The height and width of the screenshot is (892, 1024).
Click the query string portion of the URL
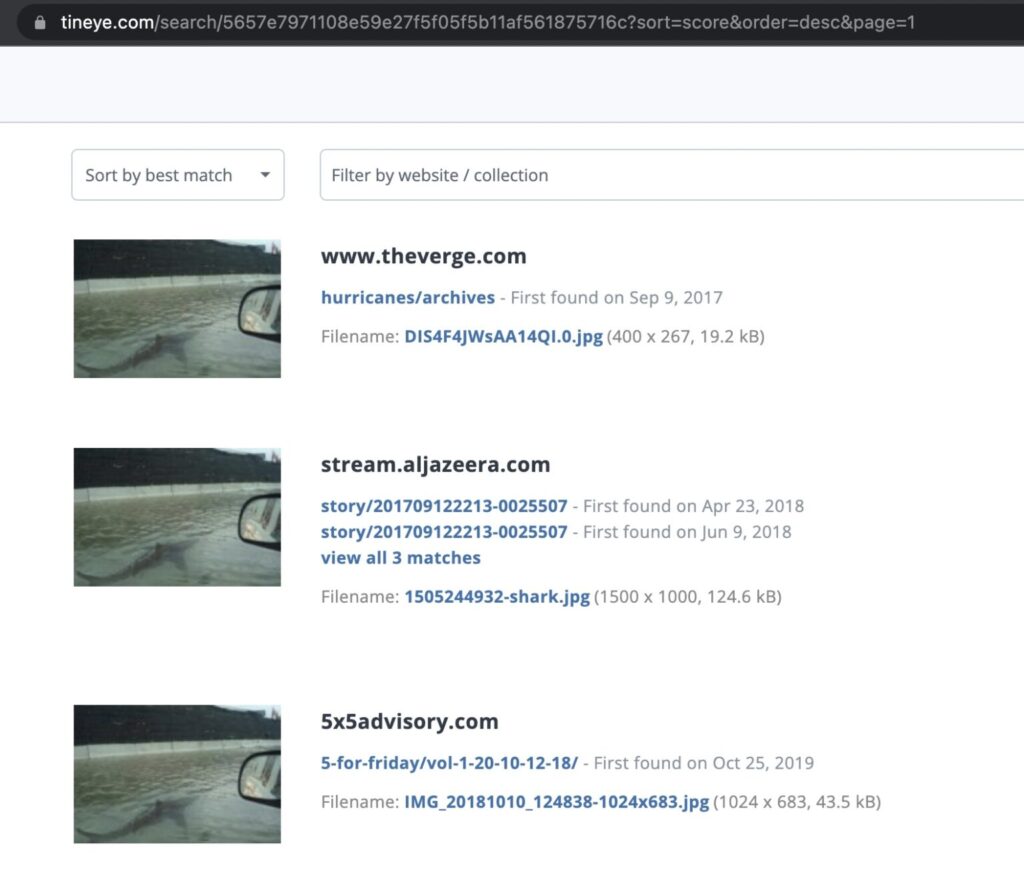(780, 22)
